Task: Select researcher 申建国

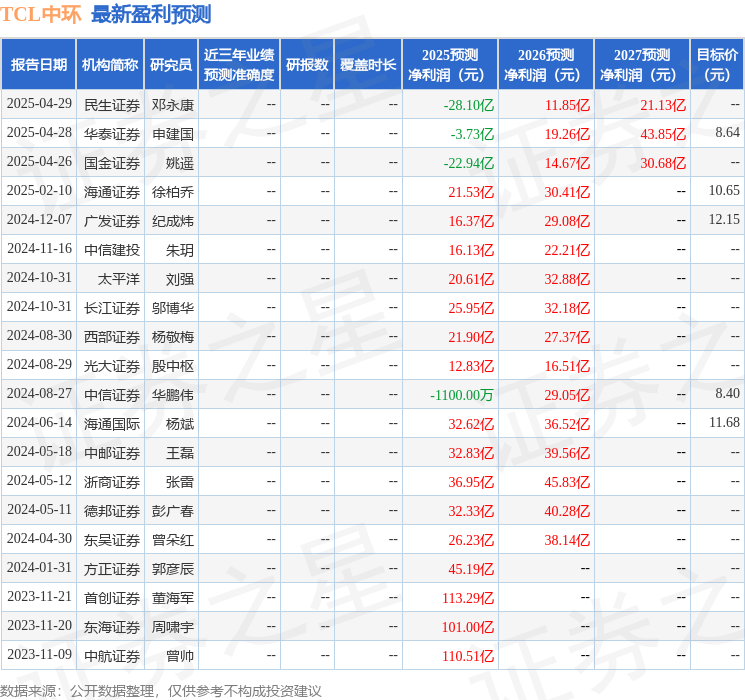Action: [x=173, y=134]
